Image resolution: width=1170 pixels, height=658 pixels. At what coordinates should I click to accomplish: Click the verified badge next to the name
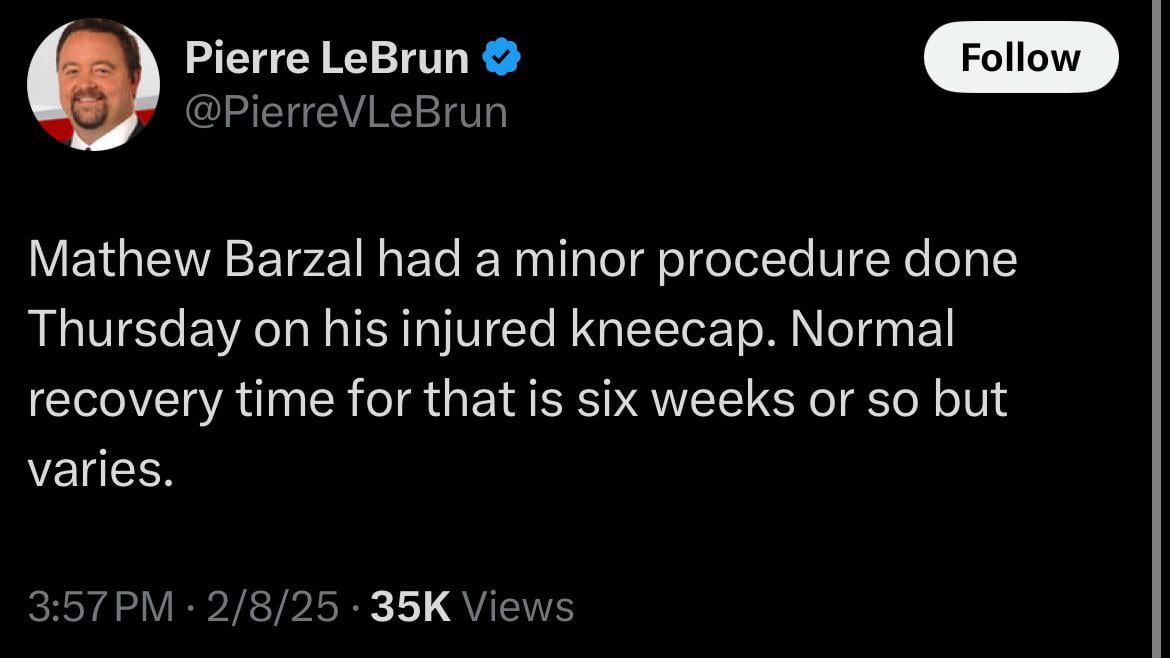coord(502,57)
